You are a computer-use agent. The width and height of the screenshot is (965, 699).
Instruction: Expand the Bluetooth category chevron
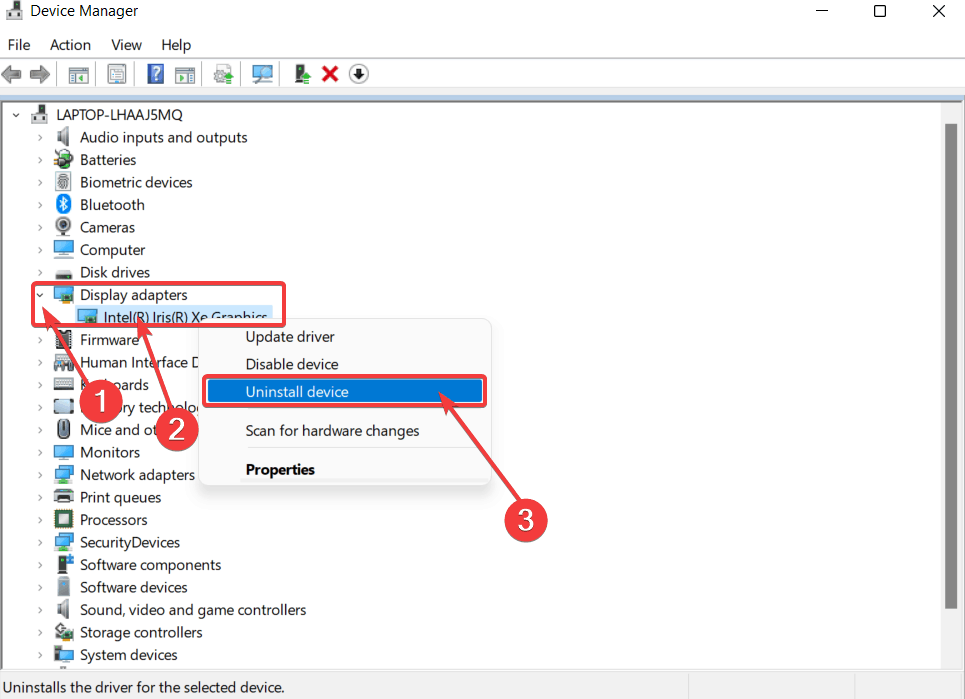pos(40,205)
